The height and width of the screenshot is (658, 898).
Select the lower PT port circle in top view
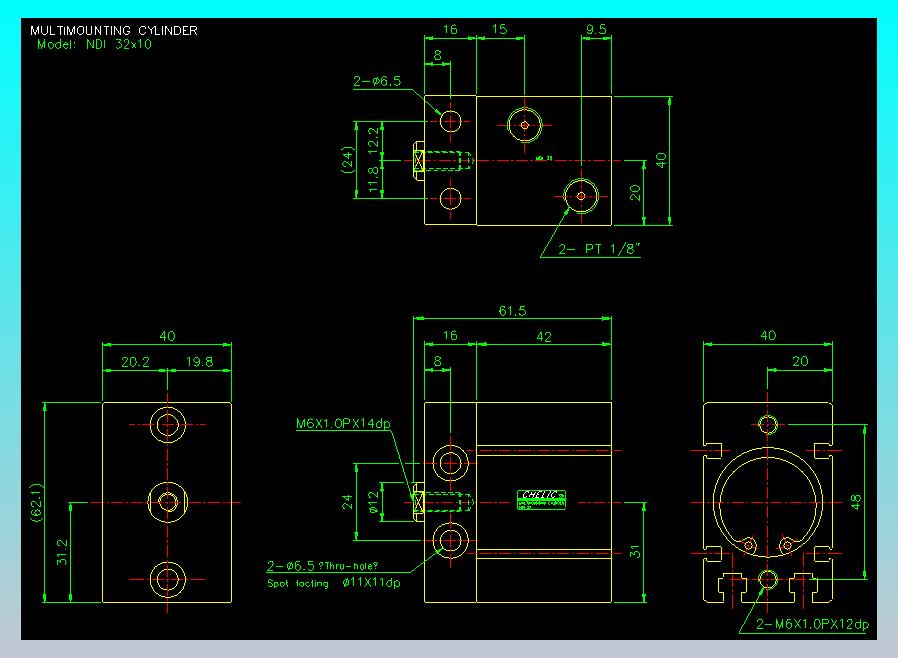click(581, 196)
